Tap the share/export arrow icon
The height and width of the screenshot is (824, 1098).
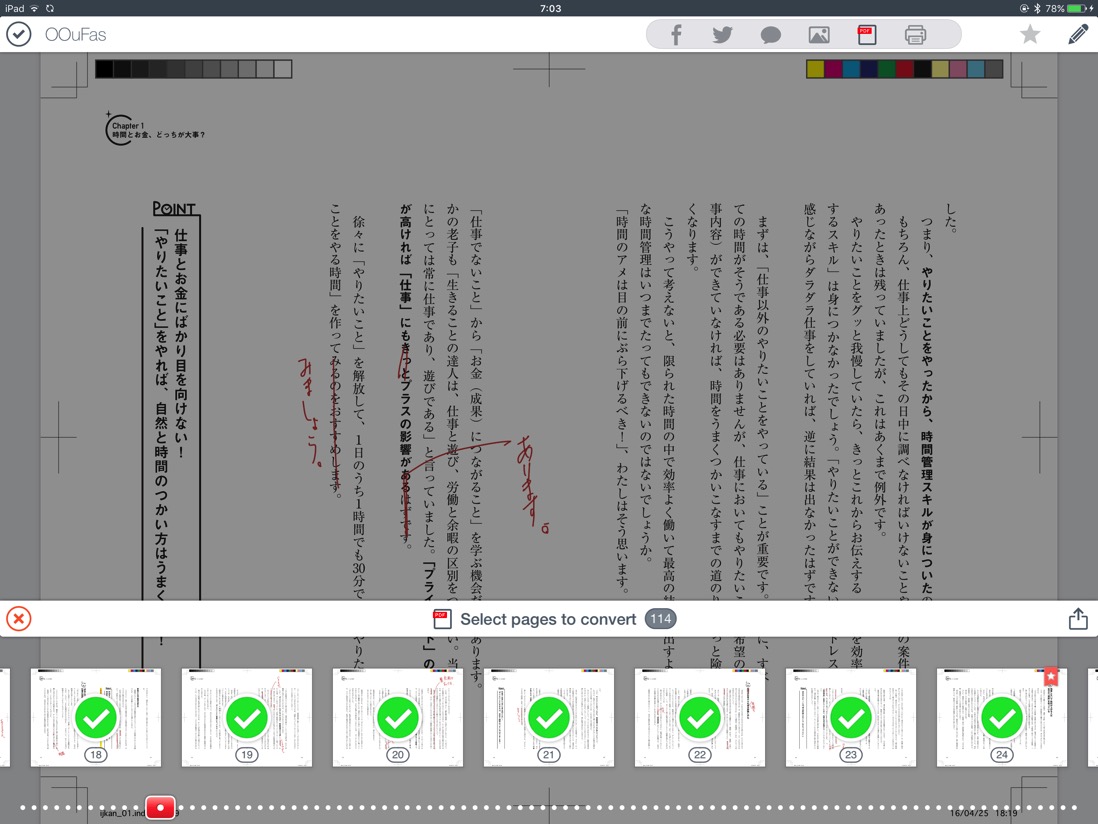(1078, 618)
